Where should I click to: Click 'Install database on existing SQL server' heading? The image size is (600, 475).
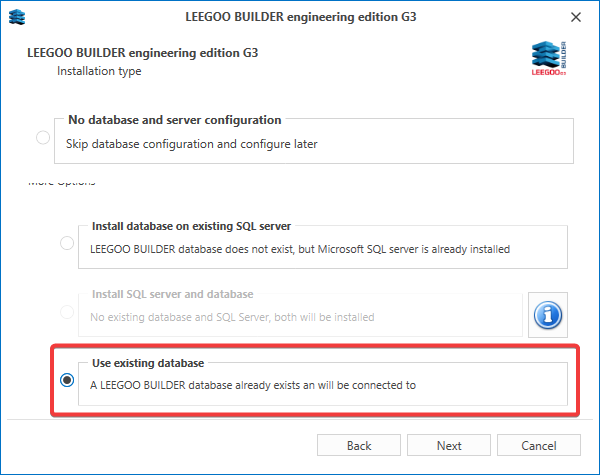191,226
